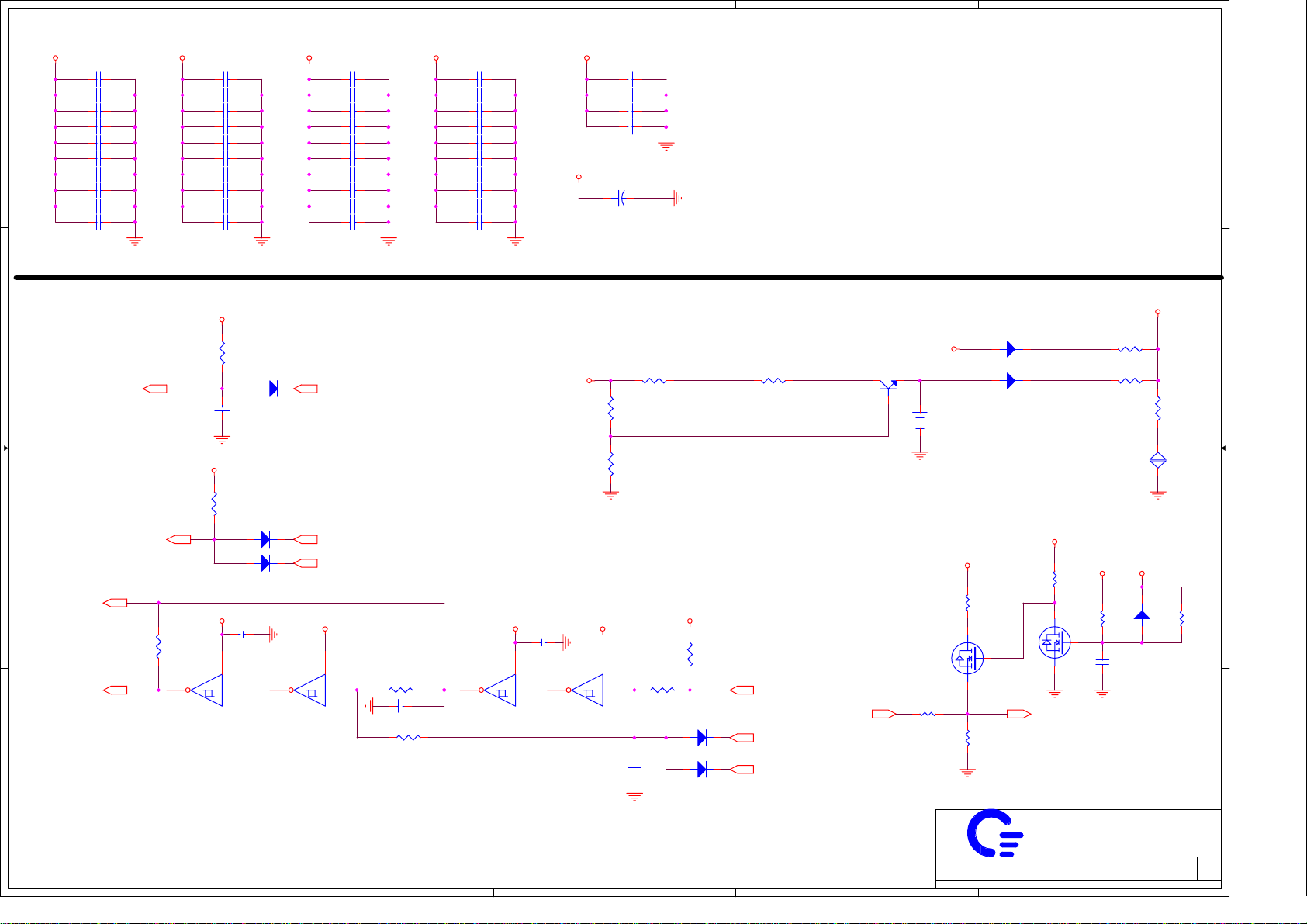Select the horizontal polarized capacitor symbol
This screenshot has width=1307, height=924.
pyautogui.click(x=621, y=199)
